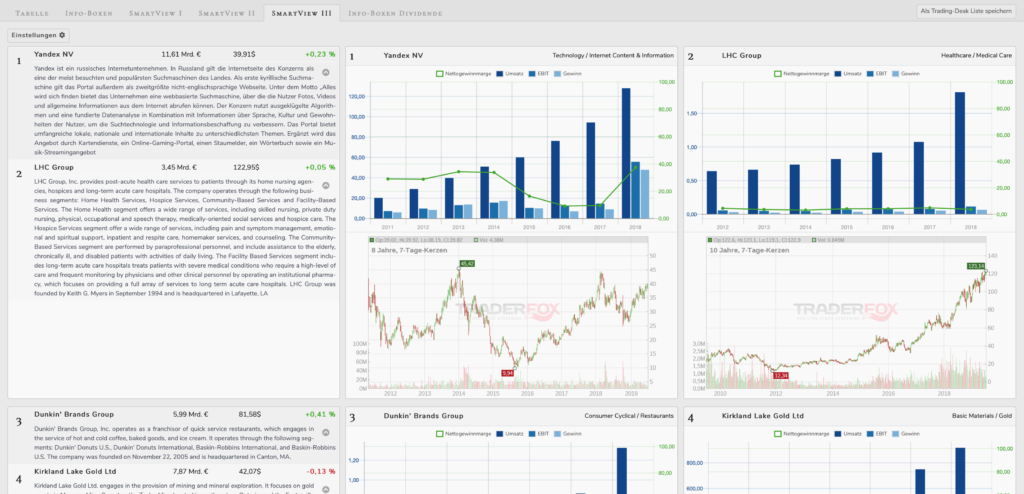Image resolution: width=1024 pixels, height=494 pixels.
Task: Click Consumer Cyclical / Restaurants label
Action: (629, 416)
